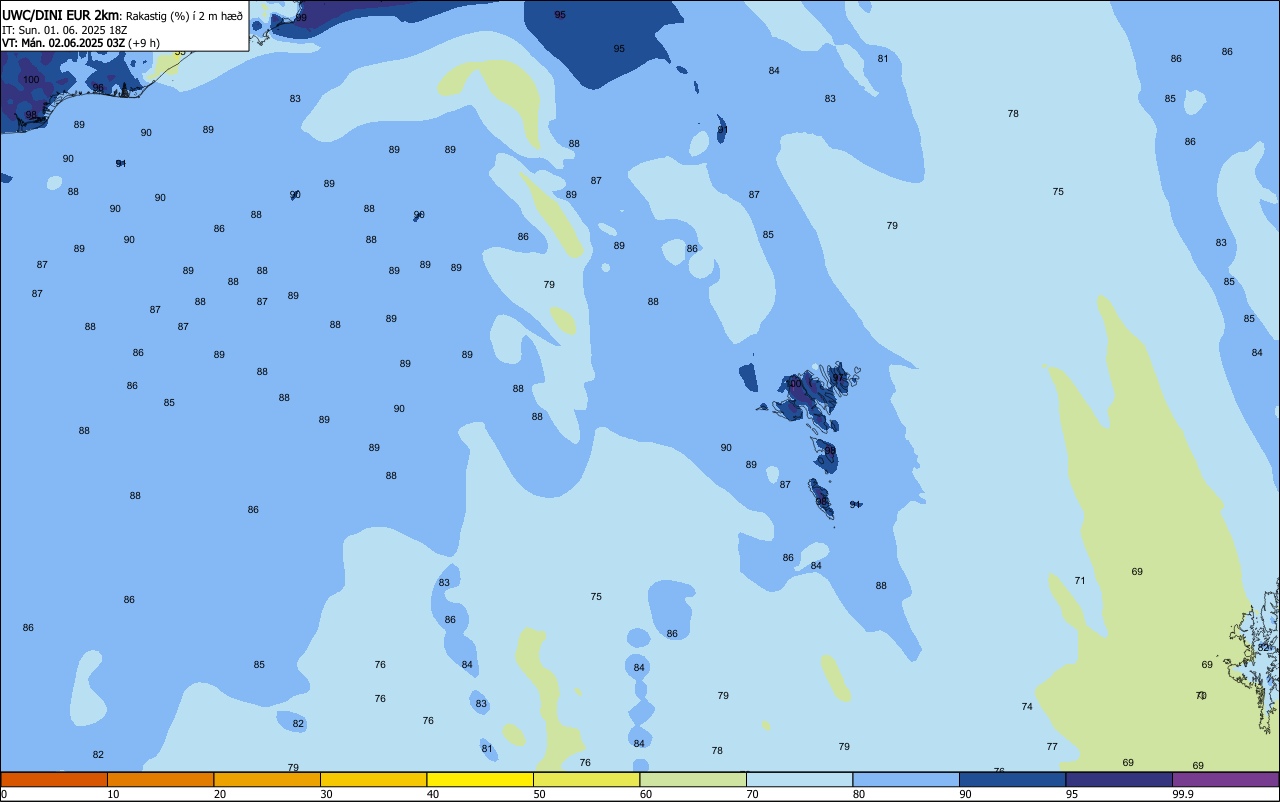Pick the light green 60–70 legend segment
The height and width of the screenshot is (802, 1280).
[x=693, y=779]
